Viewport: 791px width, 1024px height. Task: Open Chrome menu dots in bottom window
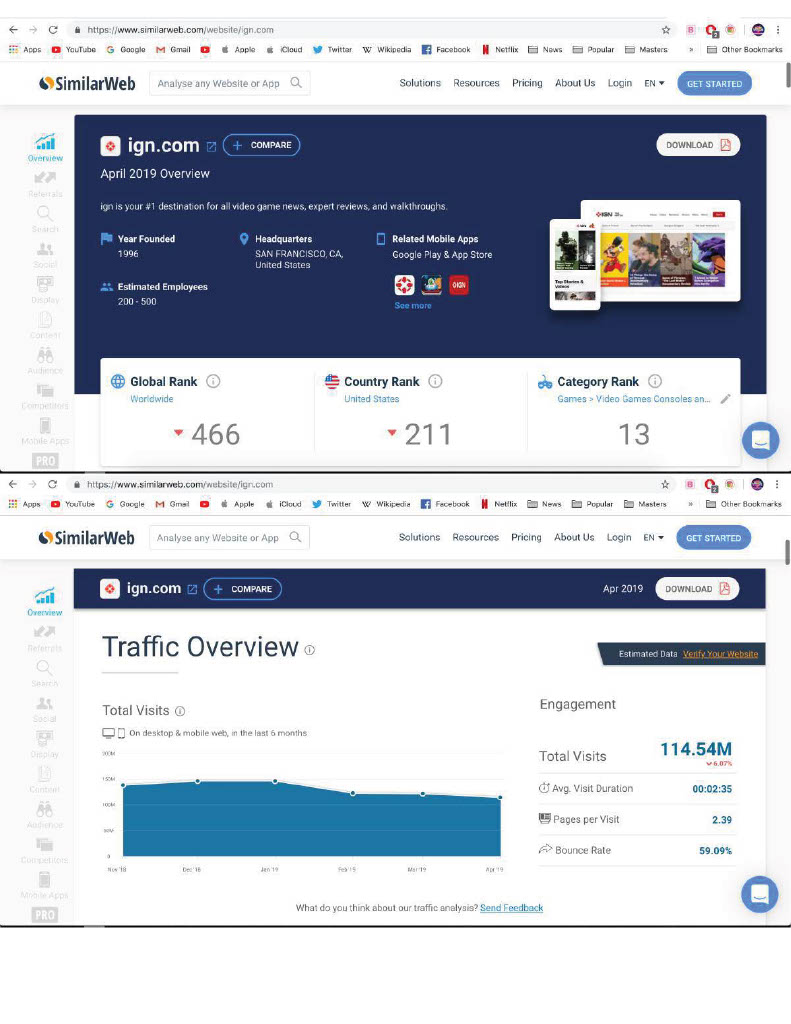[x=777, y=484]
